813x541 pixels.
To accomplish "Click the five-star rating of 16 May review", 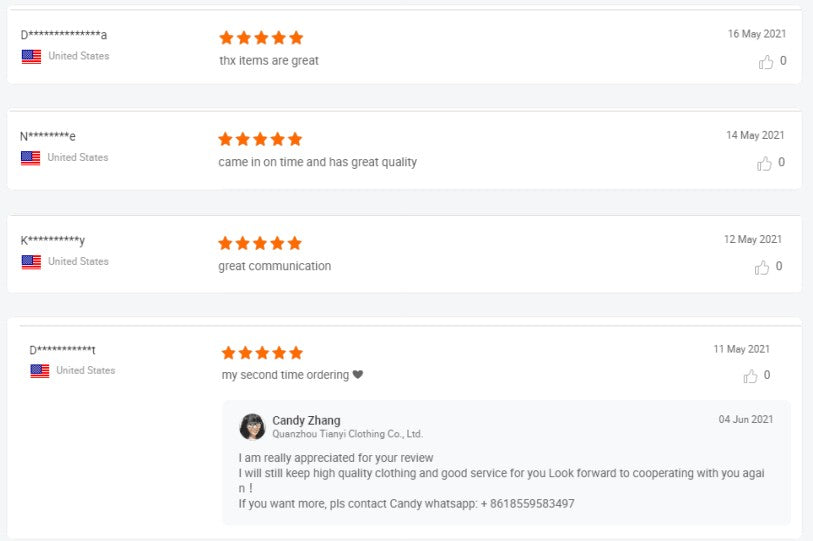I will click(261, 38).
